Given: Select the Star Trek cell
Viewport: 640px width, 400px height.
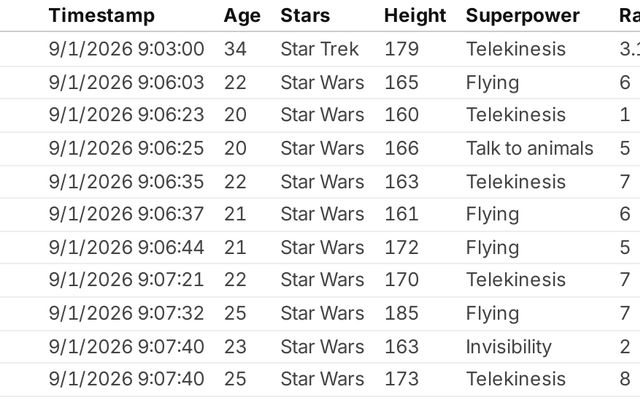Looking at the screenshot, I should pyautogui.click(x=320, y=49).
